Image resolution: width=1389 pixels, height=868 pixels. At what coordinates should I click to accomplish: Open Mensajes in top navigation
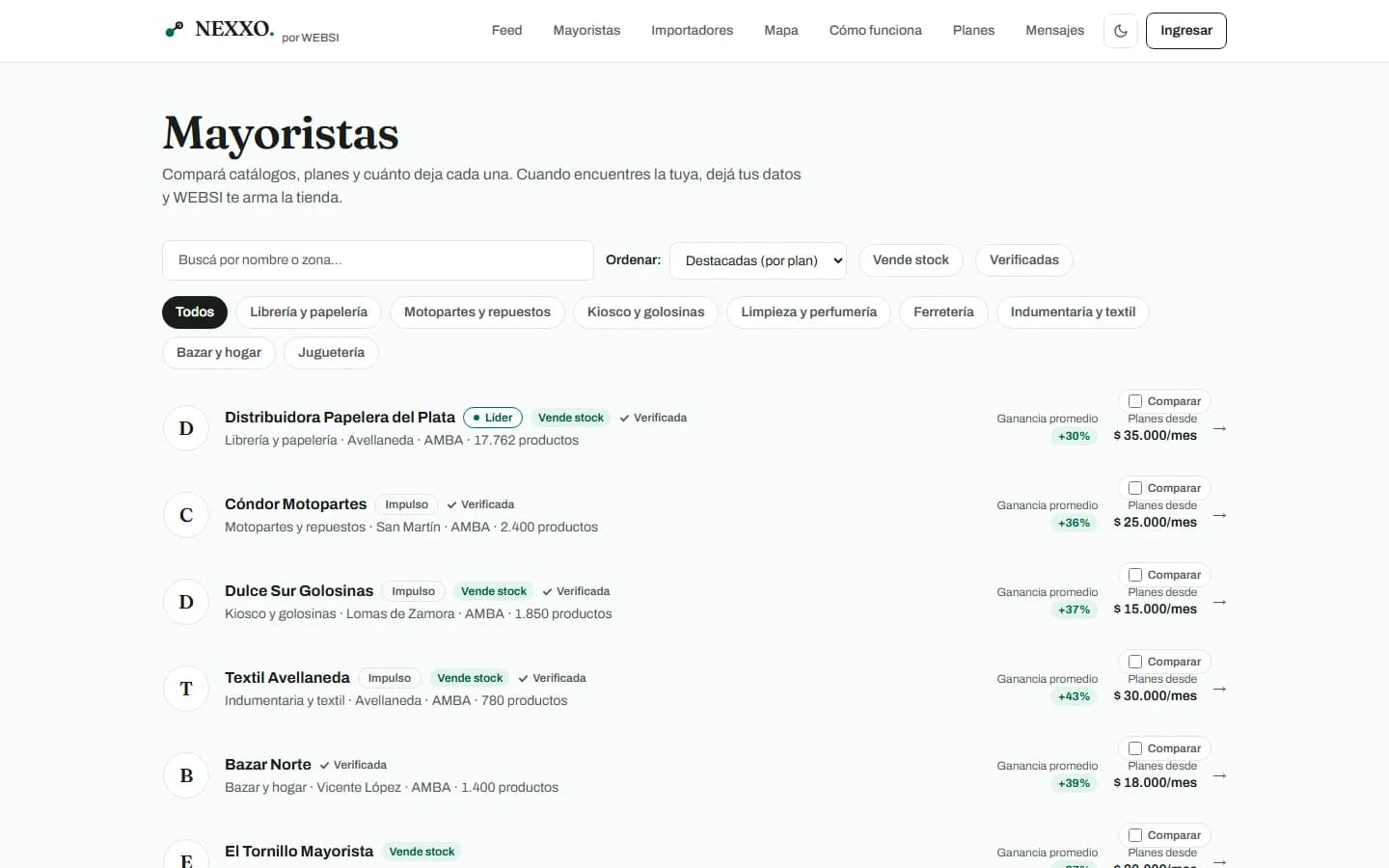point(1054,31)
